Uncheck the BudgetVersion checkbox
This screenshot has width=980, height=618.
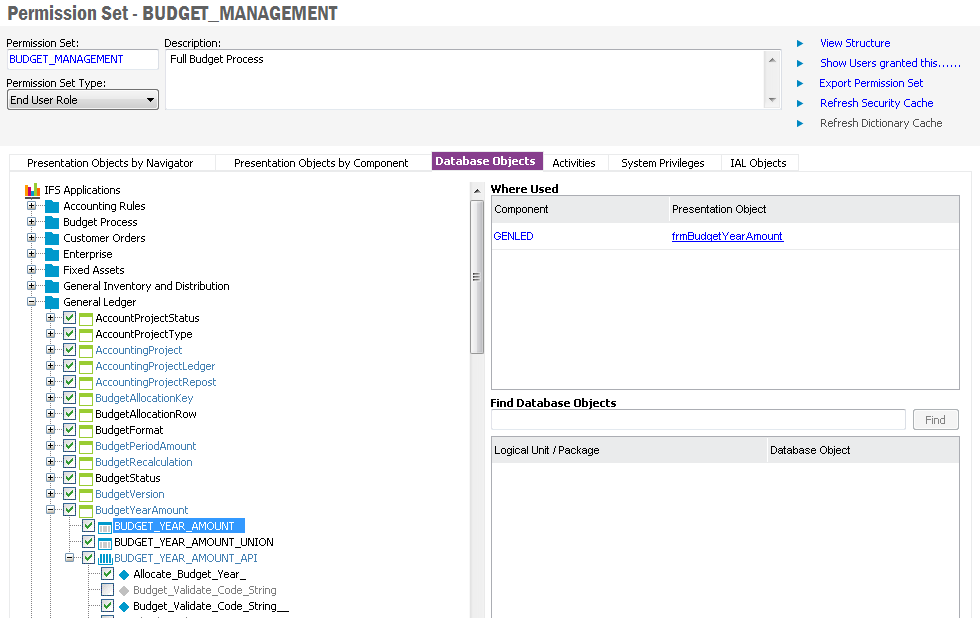coord(69,494)
